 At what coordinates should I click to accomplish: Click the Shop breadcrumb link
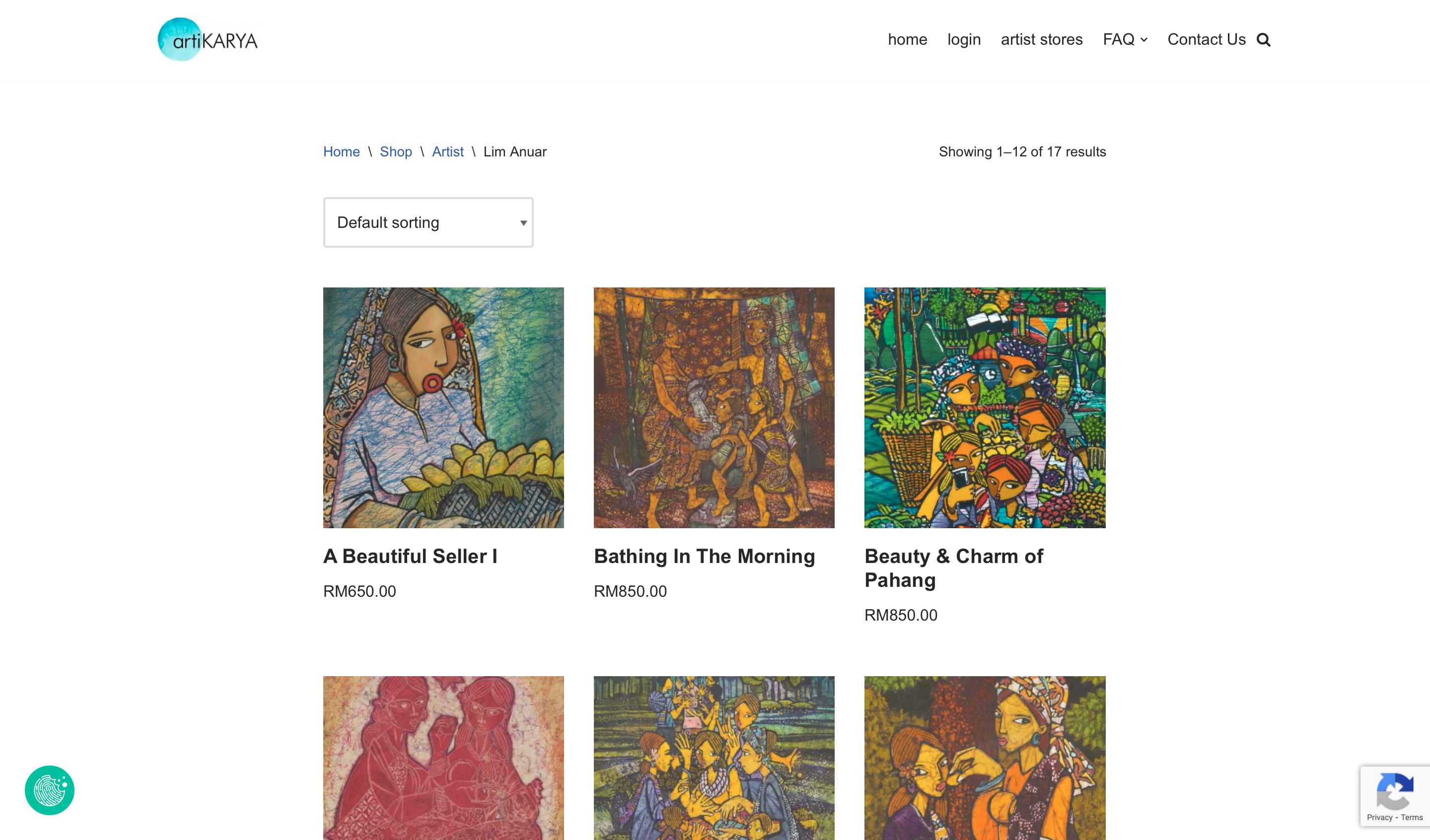tap(396, 151)
